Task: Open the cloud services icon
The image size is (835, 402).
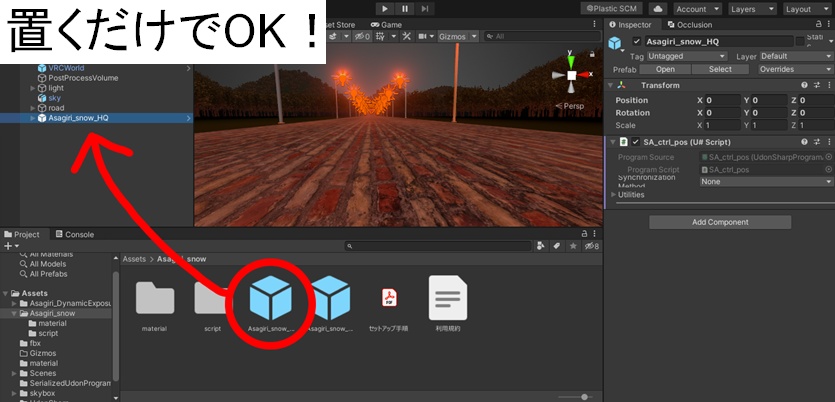Action: pyautogui.click(x=658, y=9)
